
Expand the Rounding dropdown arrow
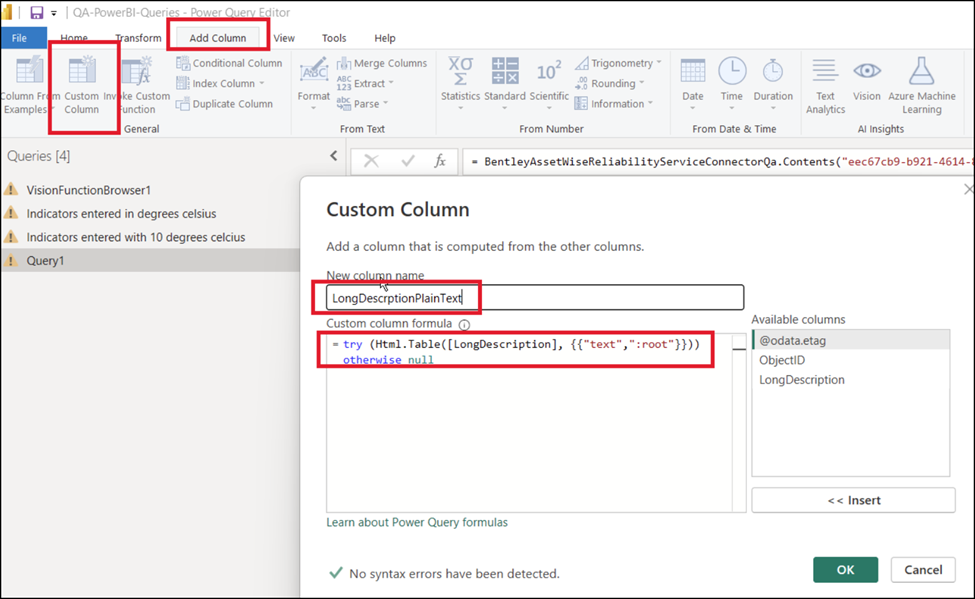(x=642, y=83)
